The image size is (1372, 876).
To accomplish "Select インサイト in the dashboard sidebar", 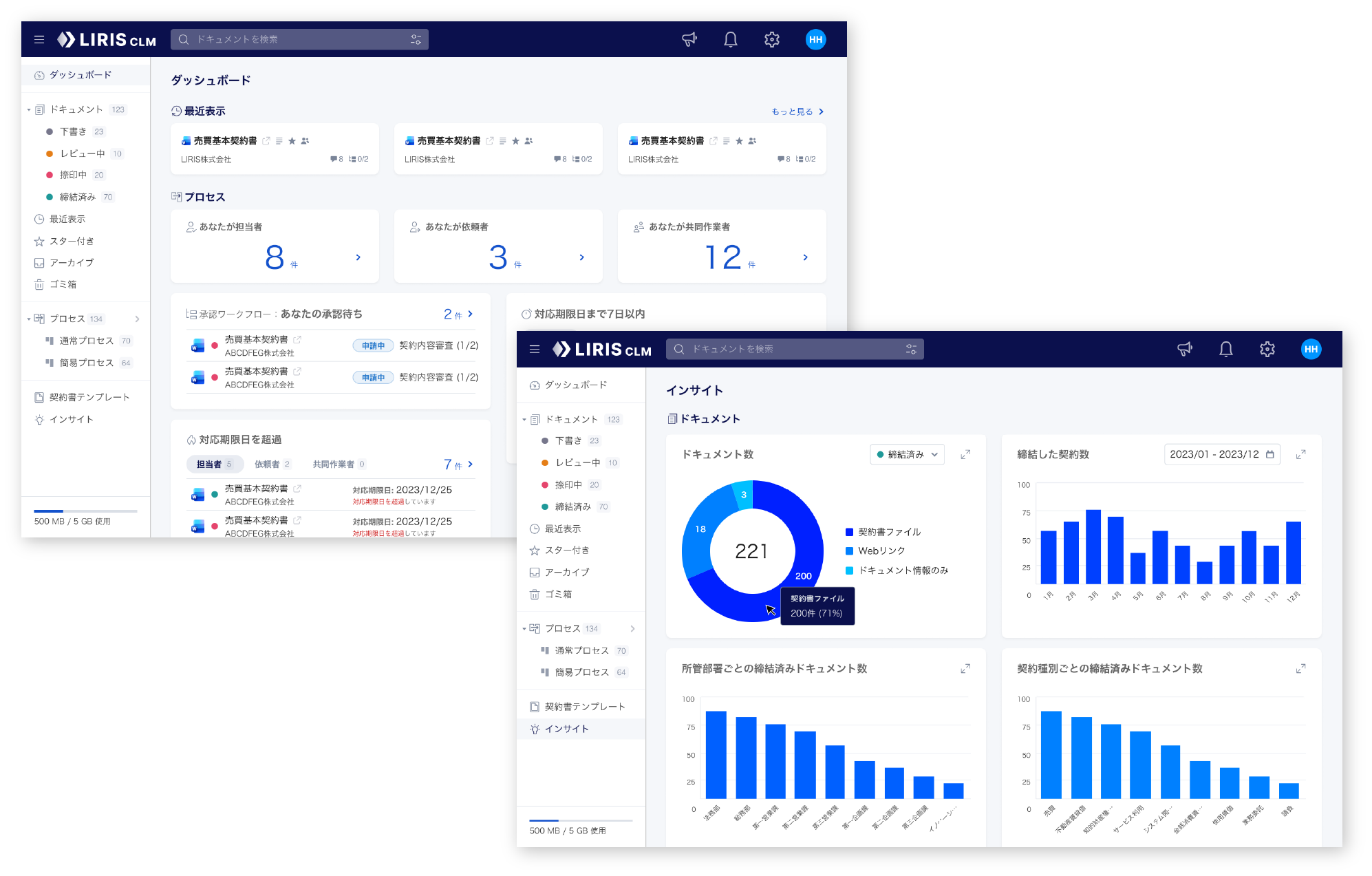I will coord(71,420).
